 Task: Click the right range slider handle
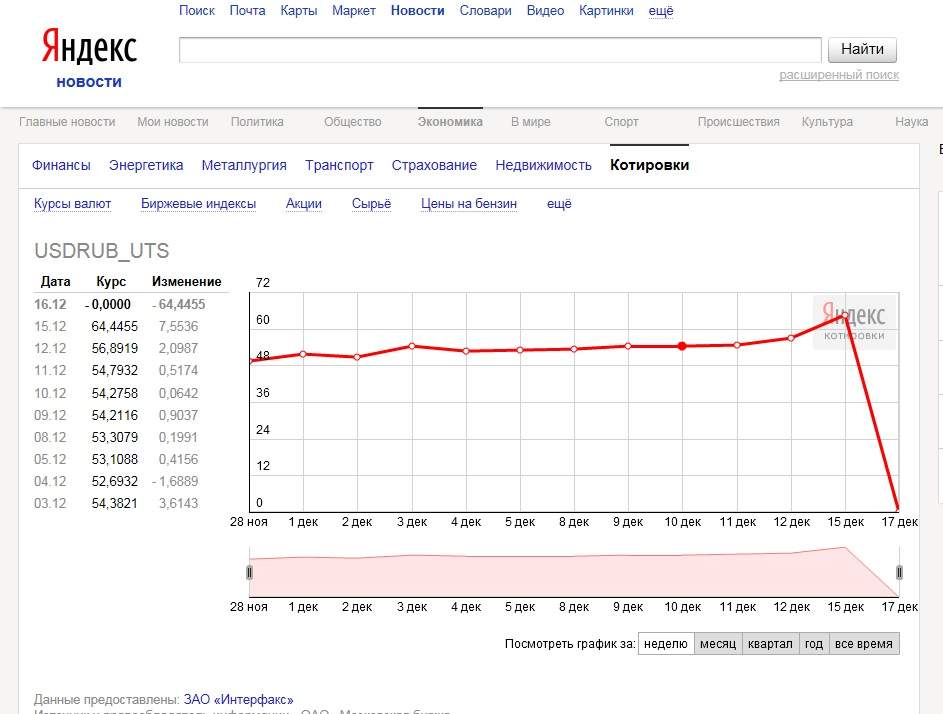tap(899, 572)
